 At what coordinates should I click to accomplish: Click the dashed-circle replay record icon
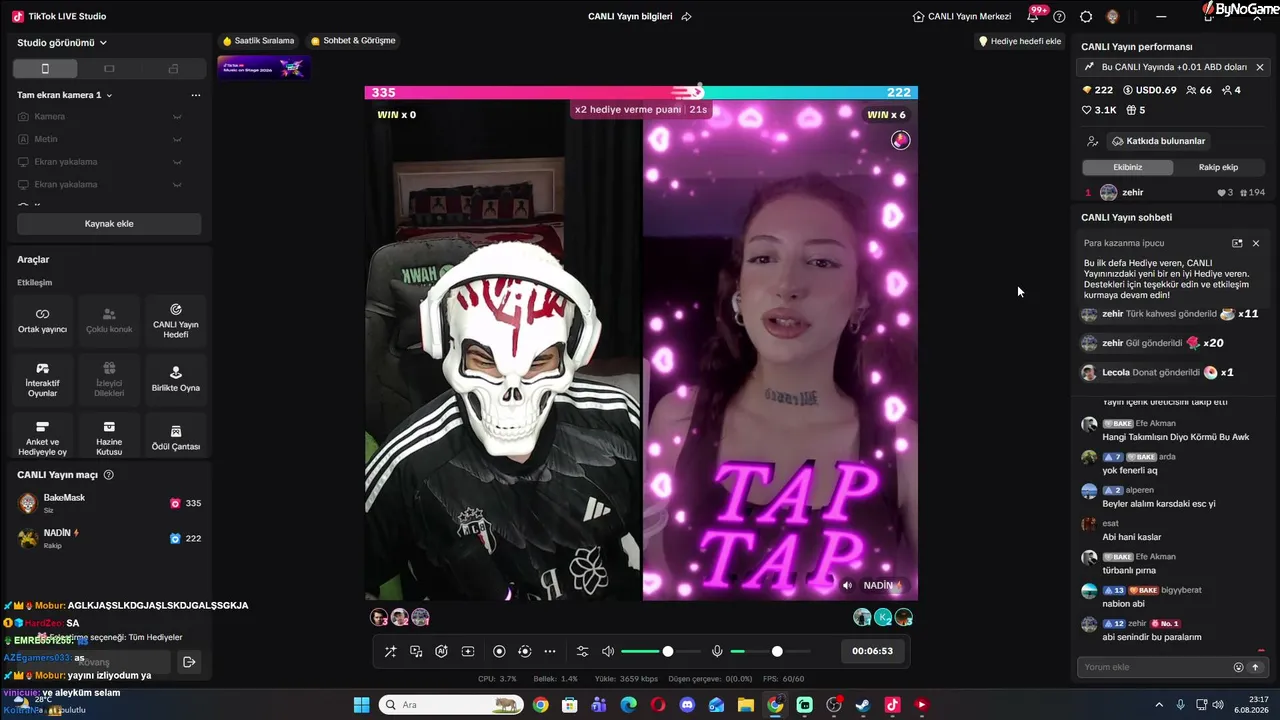point(525,651)
